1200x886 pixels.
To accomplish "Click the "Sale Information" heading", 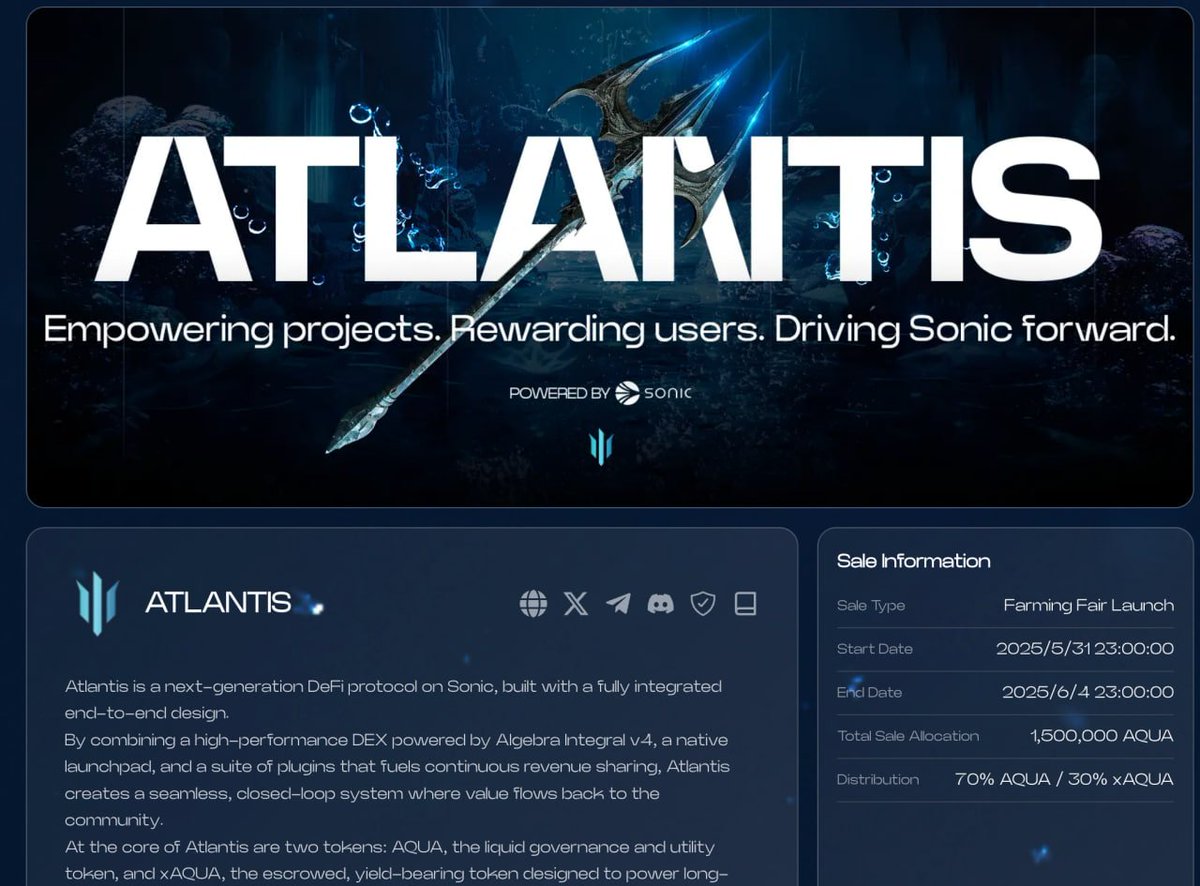I will tap(914, 561).
